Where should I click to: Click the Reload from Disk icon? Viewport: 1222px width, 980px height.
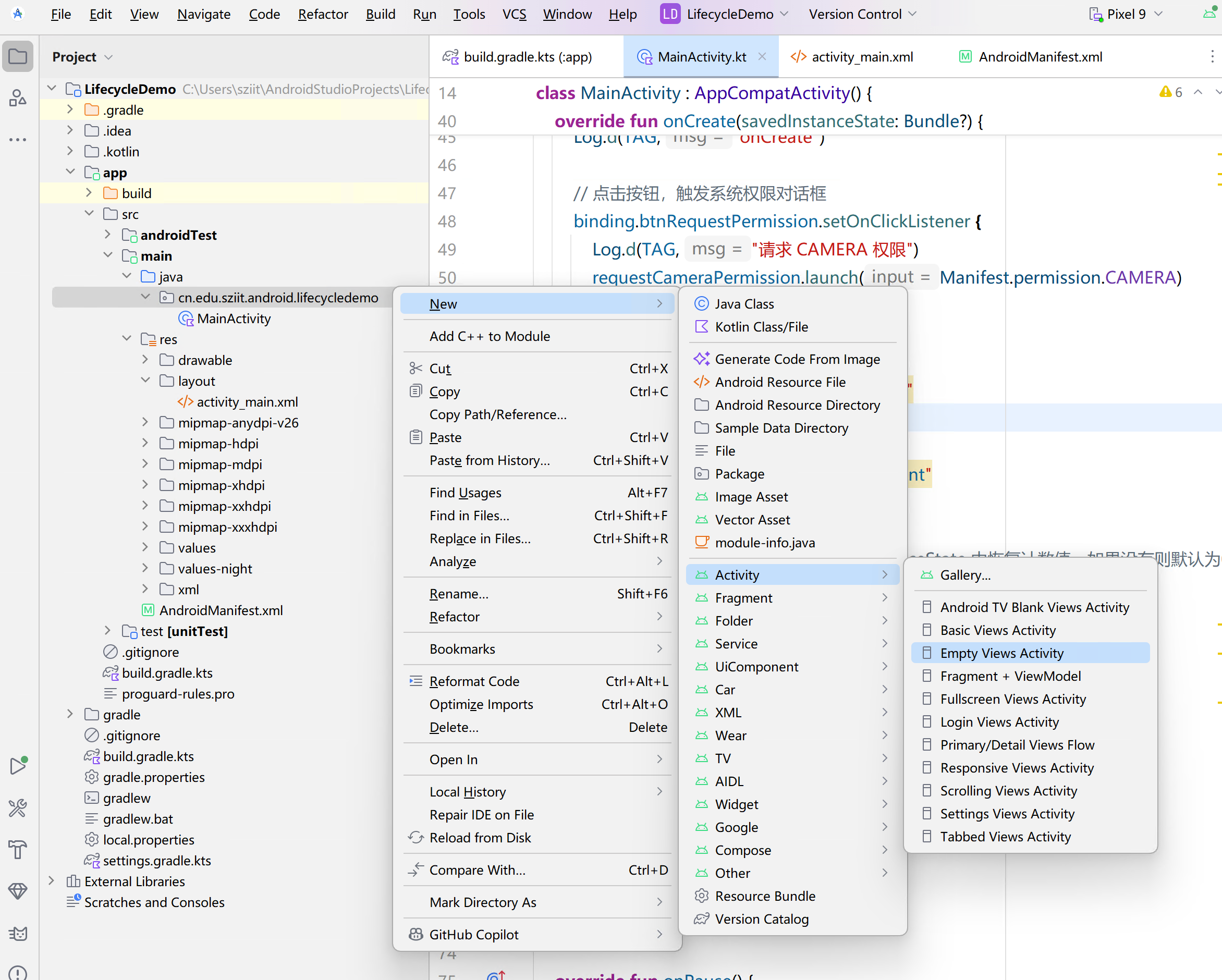click(x=416, y=838)
